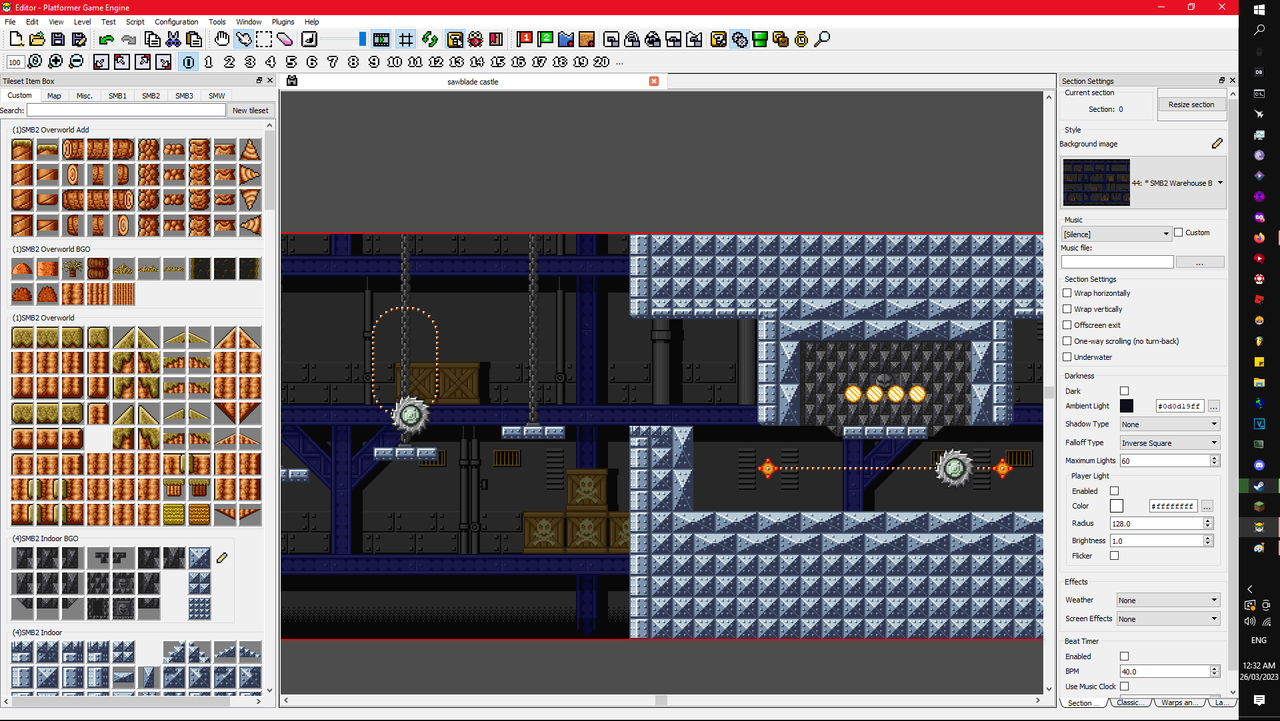Switch to the SMB3 tileset tab
This screenshot has width=1280, height=721.
pyautogui.click(x=184, y=95)
